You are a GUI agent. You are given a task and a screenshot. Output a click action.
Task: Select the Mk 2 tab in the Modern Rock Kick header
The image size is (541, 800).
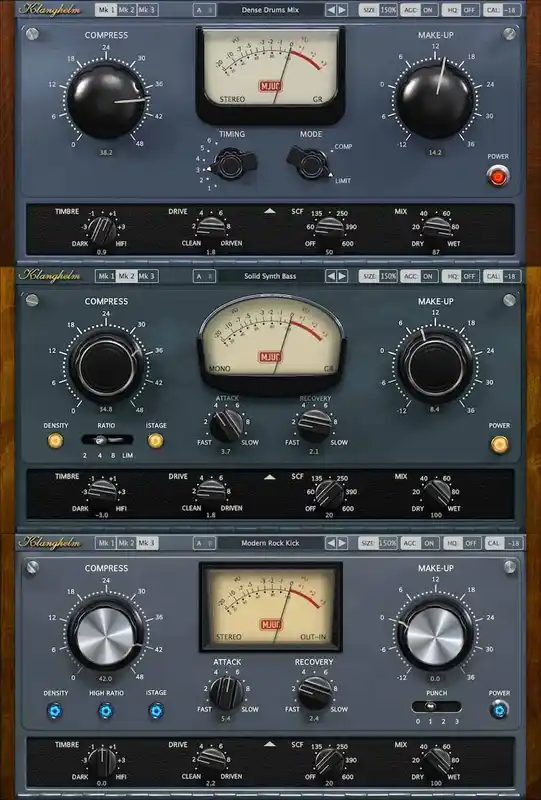tap(126, 543)
